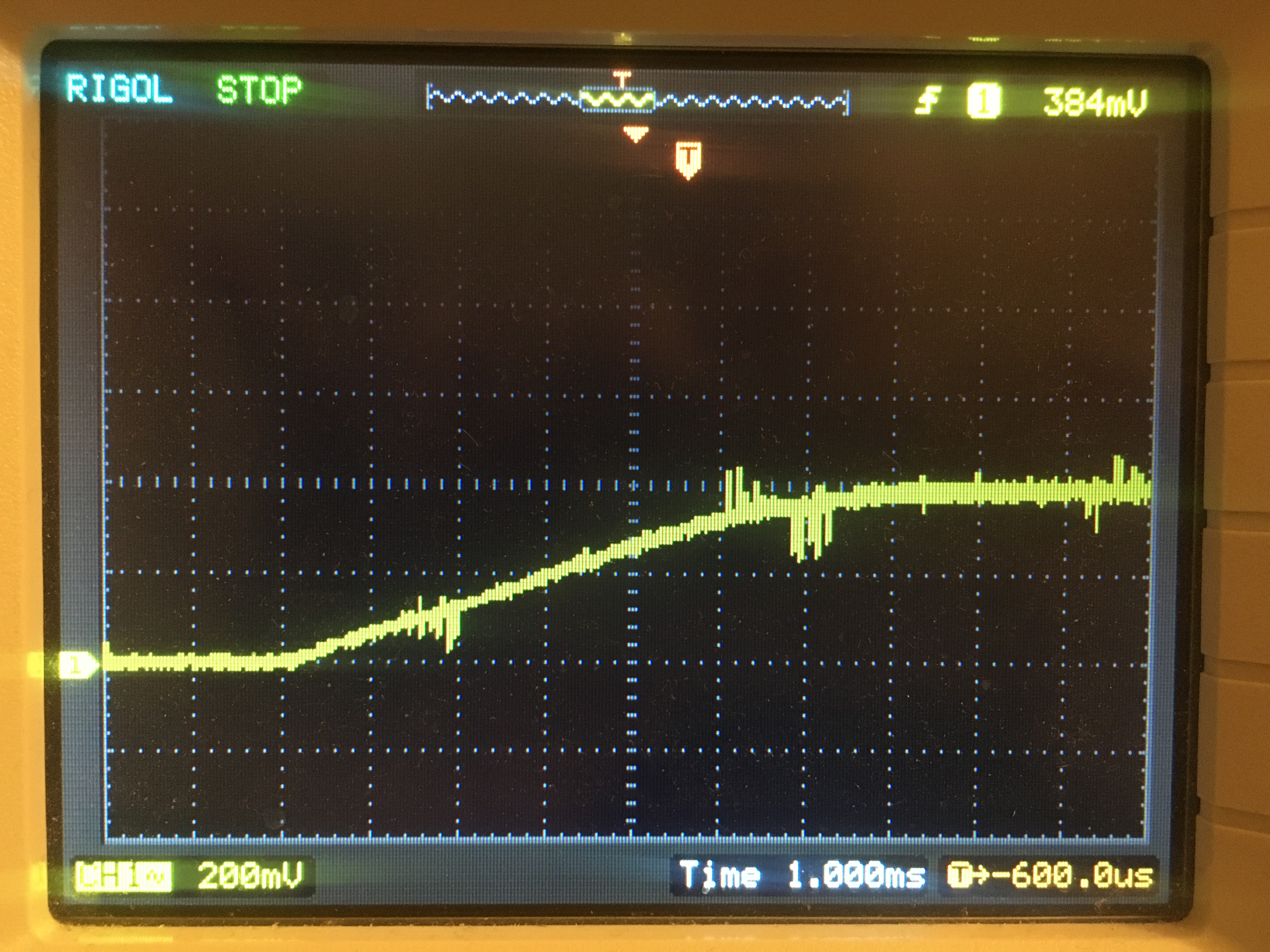The width and height of the screenshot is (1270, 952).
Task: Click the highlighted window in memory overview bar
Action: [x=618, y=100]
